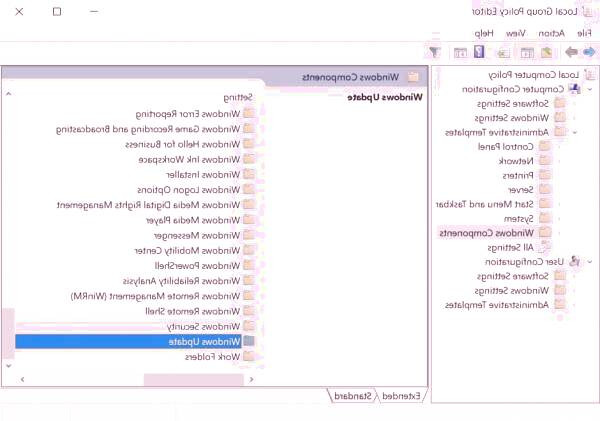Click the Export List toolbar icon
Viewport: 600px width, 421px height.
(x=502, y=52)
